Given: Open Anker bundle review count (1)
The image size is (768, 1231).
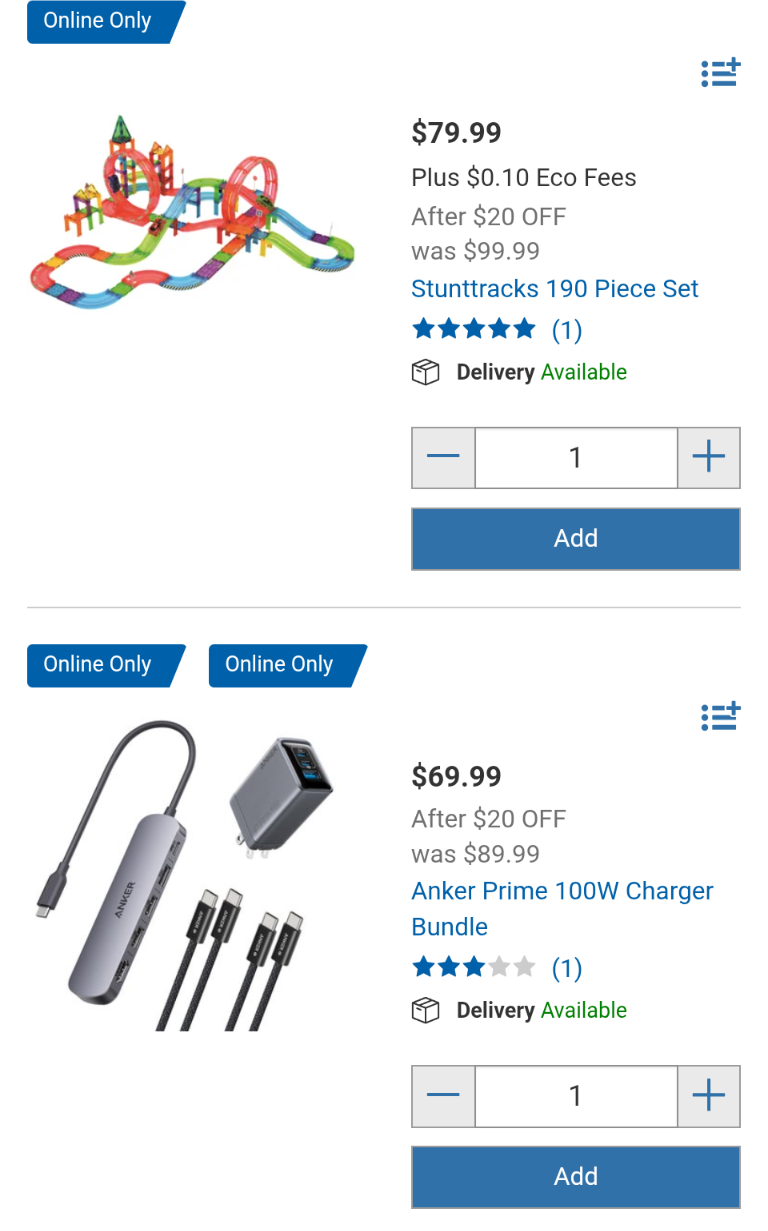Looking at the screenshot, I should click(567, 968).
